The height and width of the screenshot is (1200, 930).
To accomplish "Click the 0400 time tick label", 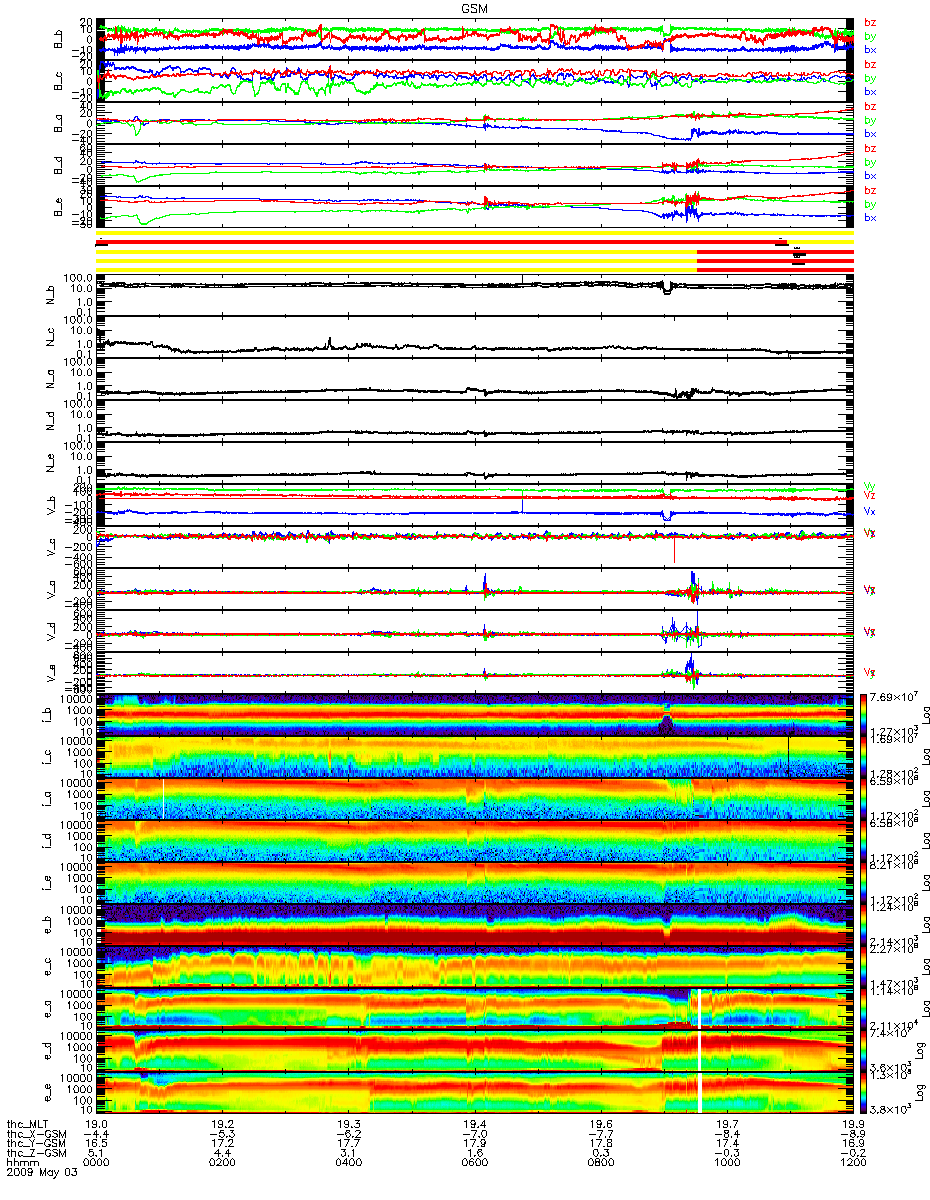I will (x=348, y=1162).
